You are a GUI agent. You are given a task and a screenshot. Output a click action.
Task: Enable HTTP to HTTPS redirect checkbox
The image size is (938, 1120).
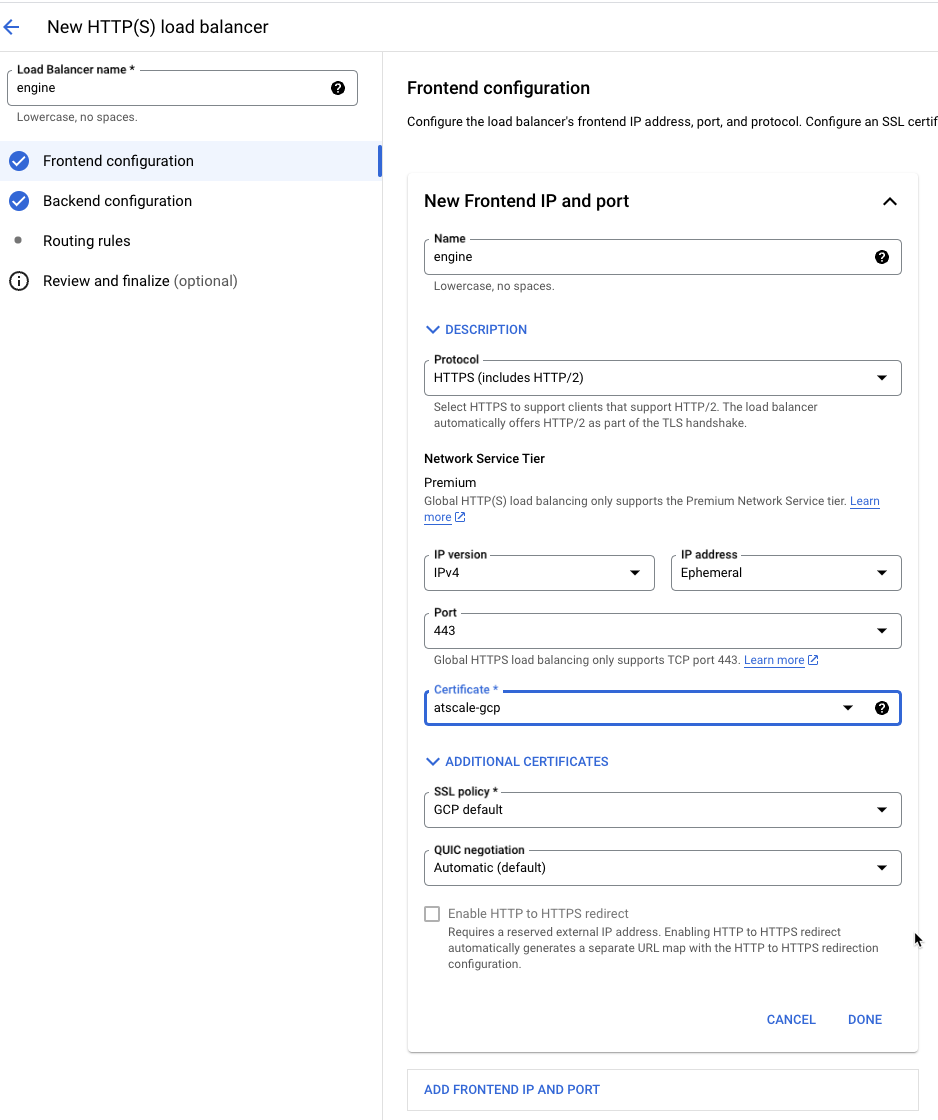(x=431, y=914)
